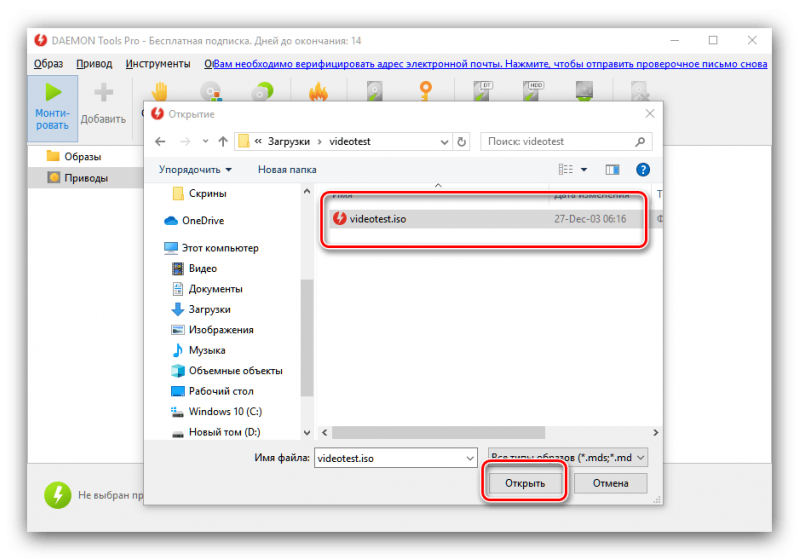Go back with the dialog's left arrow
This screenshot has height=560, width=800.
pyautogui.click(x=160, y=141)
